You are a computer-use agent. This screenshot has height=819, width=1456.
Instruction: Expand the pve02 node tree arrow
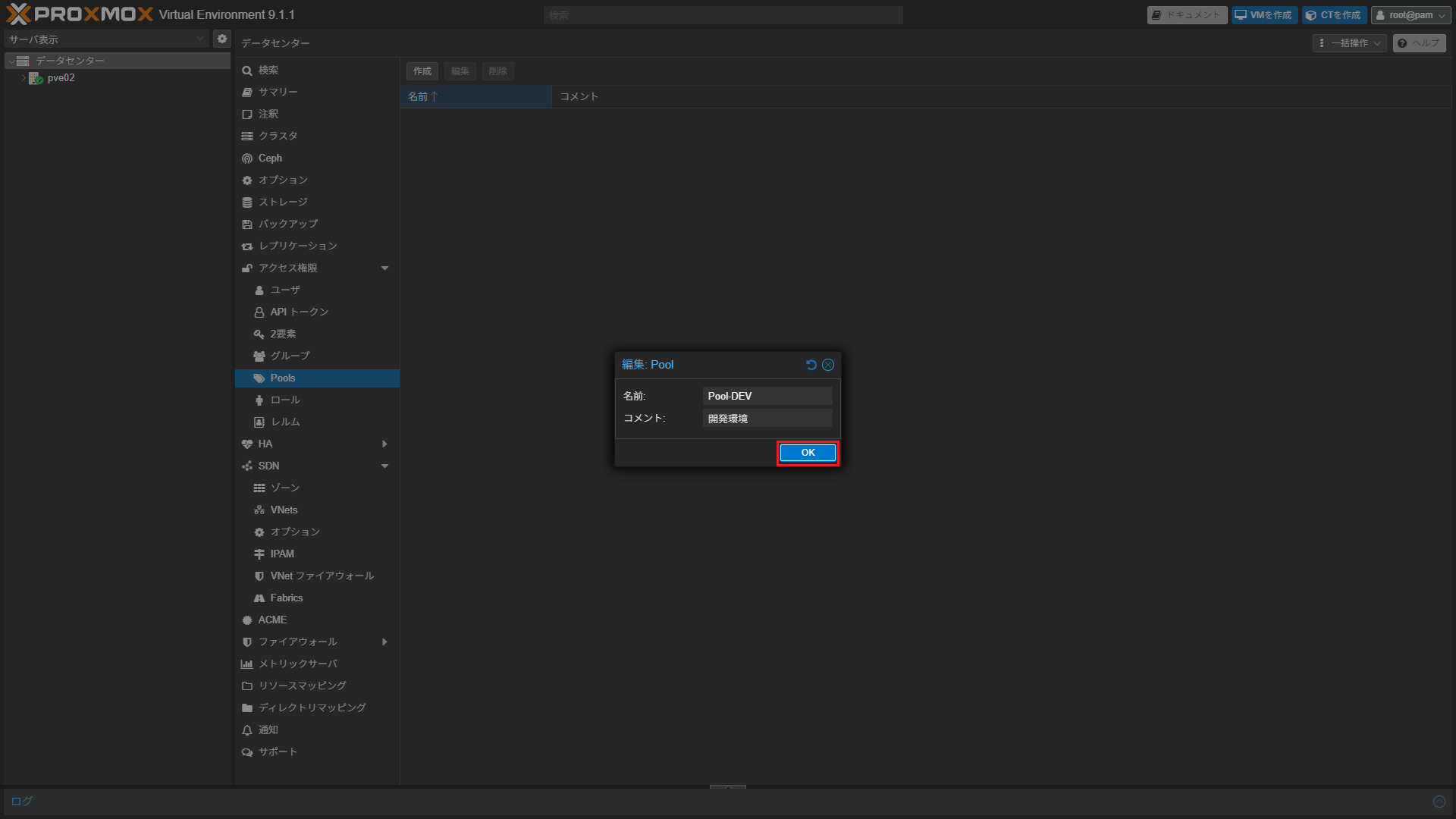click(x=24, y=78)
